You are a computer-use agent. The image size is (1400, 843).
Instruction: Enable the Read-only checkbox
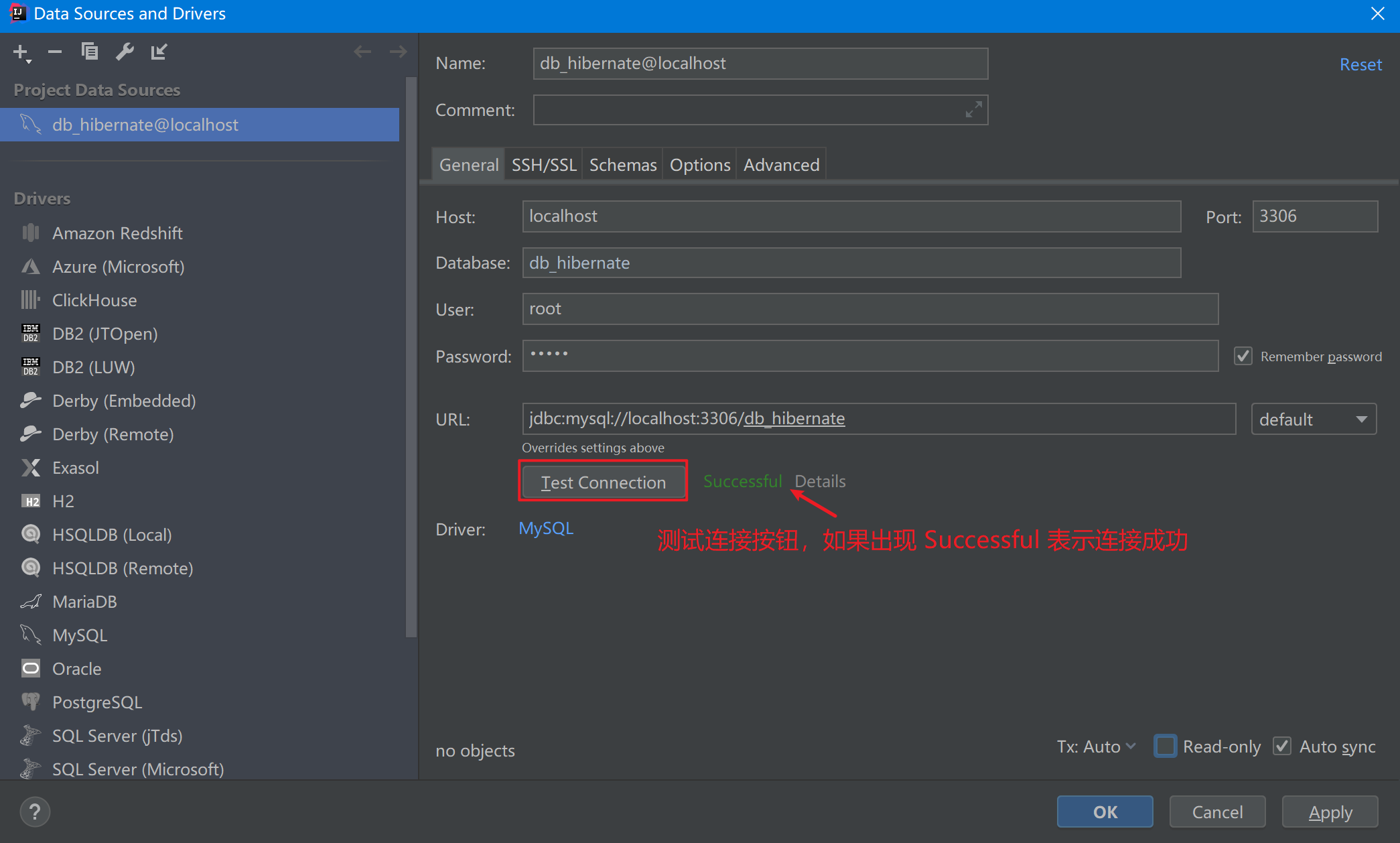pyautogui.click(x=1166, y=746)
